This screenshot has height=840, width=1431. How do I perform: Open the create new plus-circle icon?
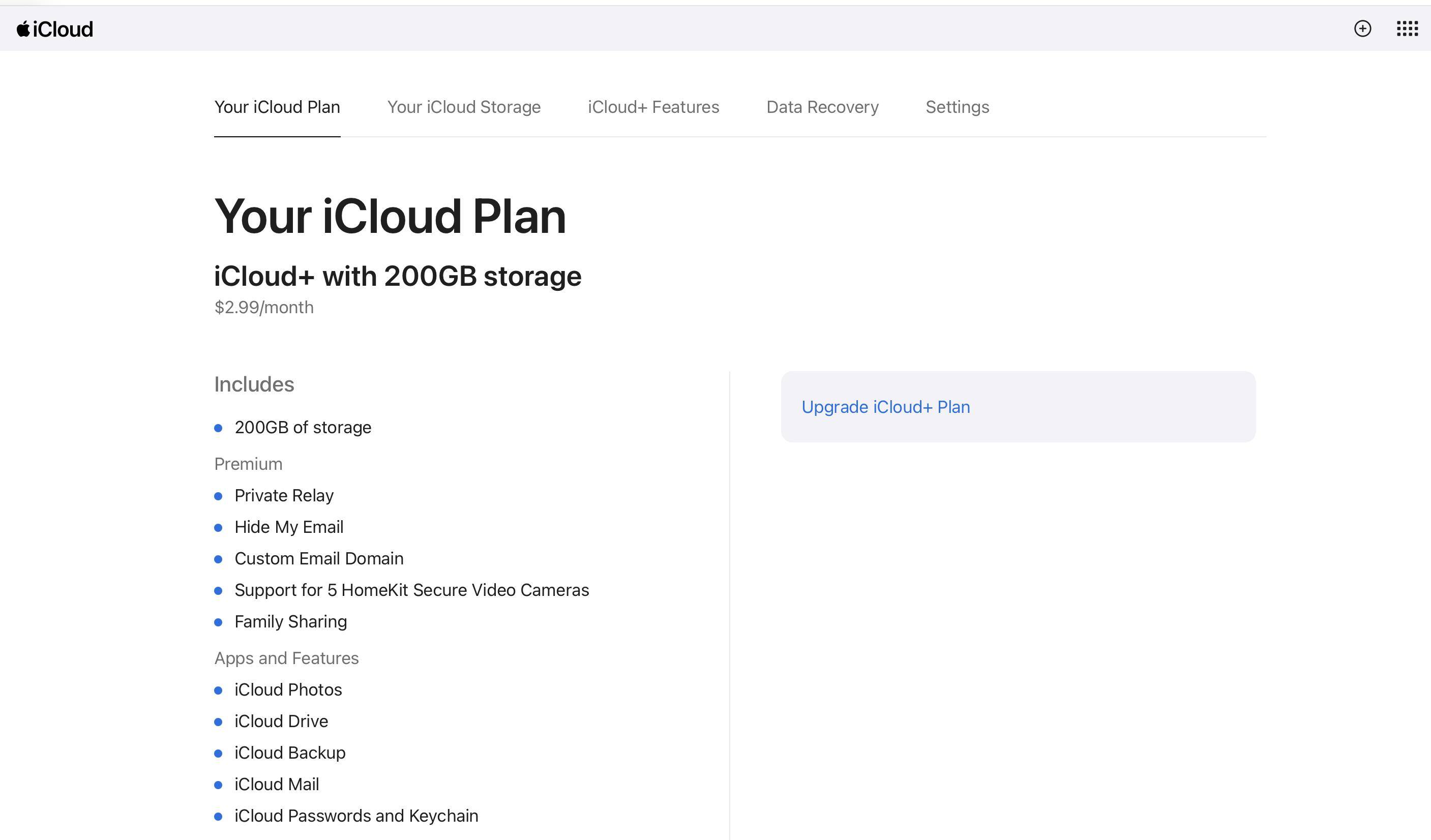tap(1362, 28)
